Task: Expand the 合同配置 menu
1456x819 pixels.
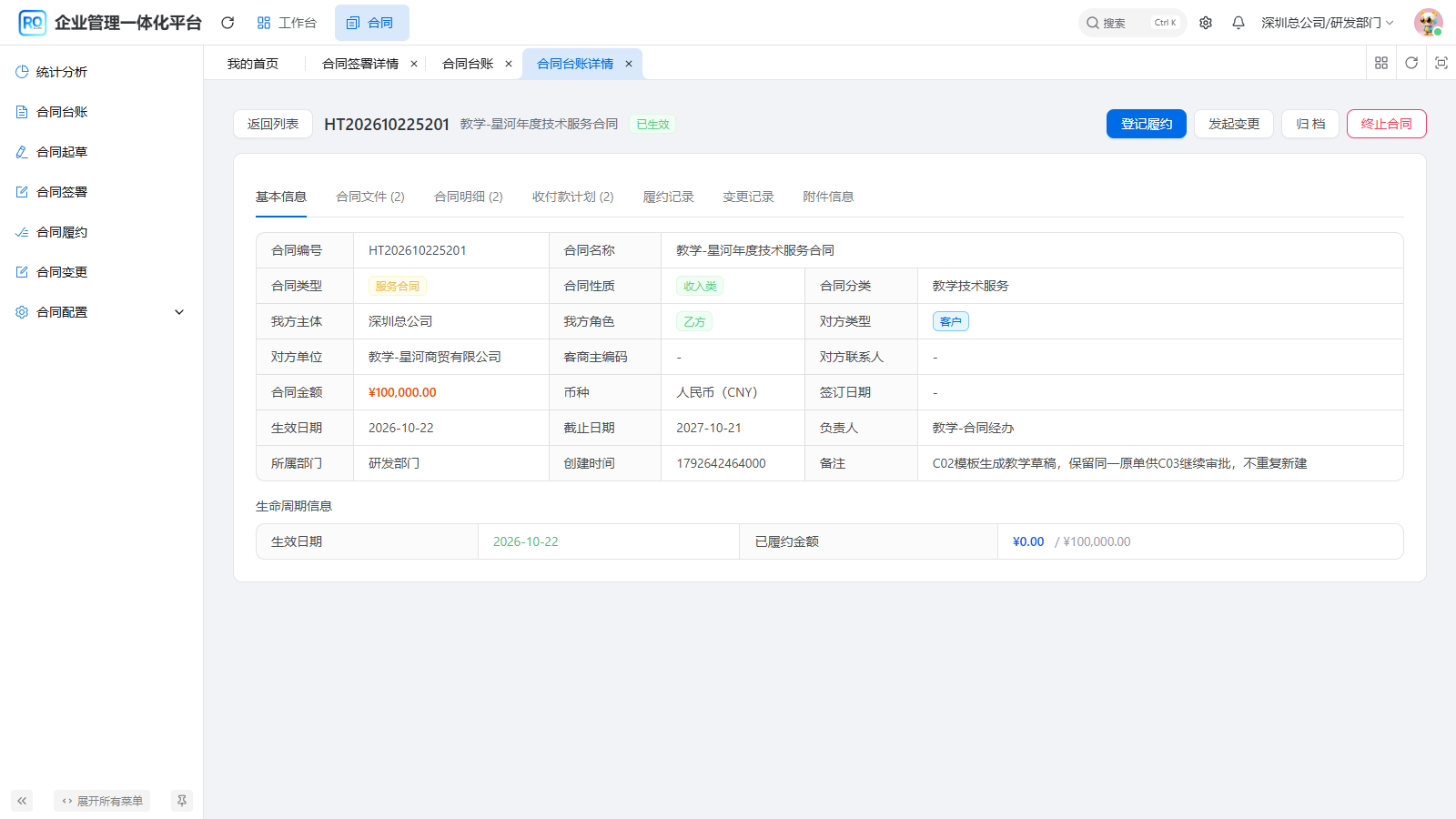Action: coord(101,312)
